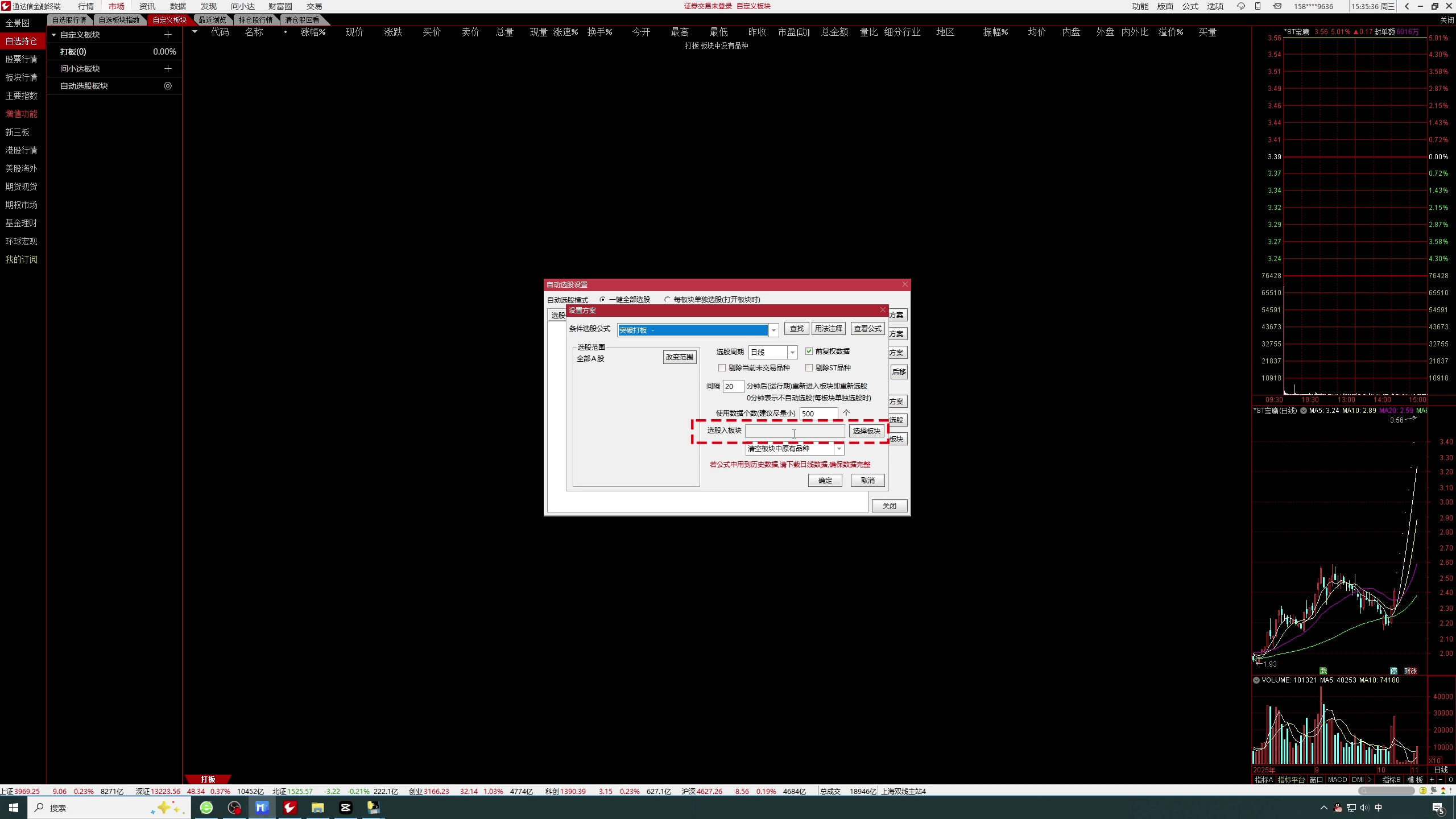Open the 公式 menu
This screenshot has width=1456, height=819.
(x=1190, y=6)
